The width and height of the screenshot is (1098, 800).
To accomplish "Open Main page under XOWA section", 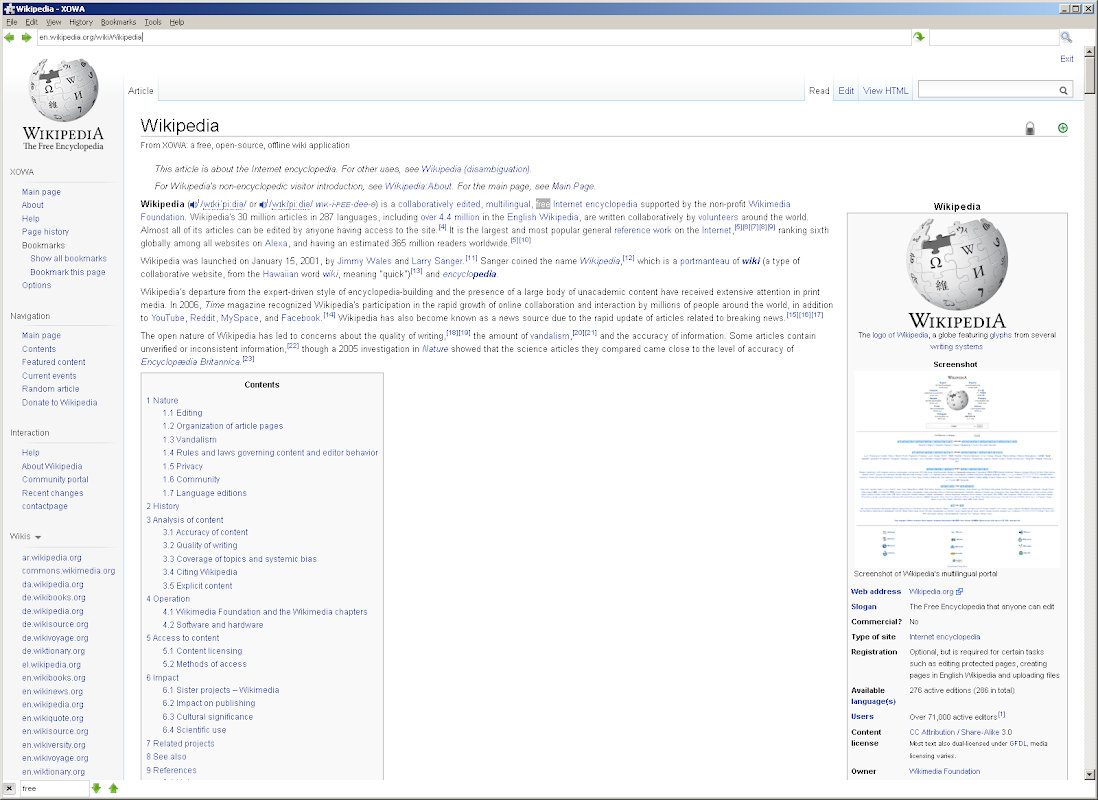I will click(41, 192).
